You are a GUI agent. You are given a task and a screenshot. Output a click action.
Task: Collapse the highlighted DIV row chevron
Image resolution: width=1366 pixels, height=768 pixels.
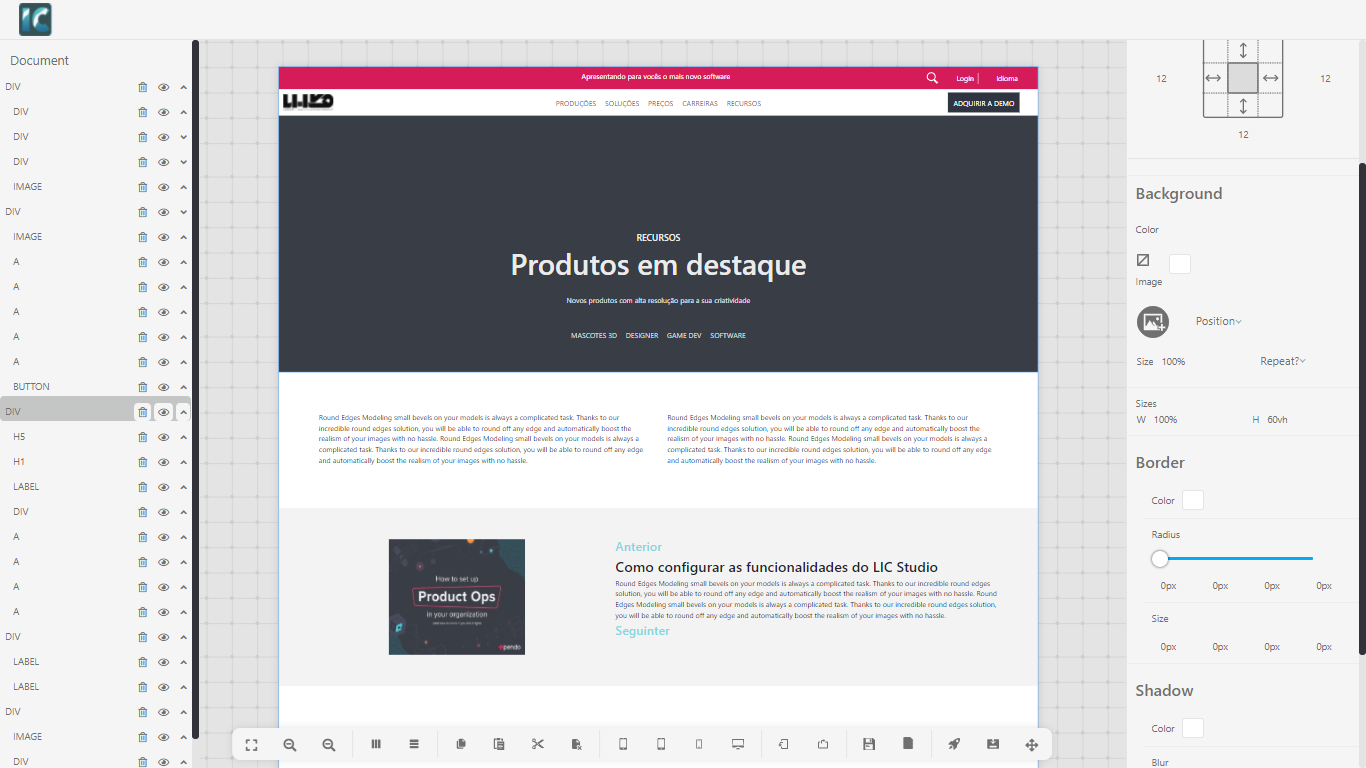point(184,412)
